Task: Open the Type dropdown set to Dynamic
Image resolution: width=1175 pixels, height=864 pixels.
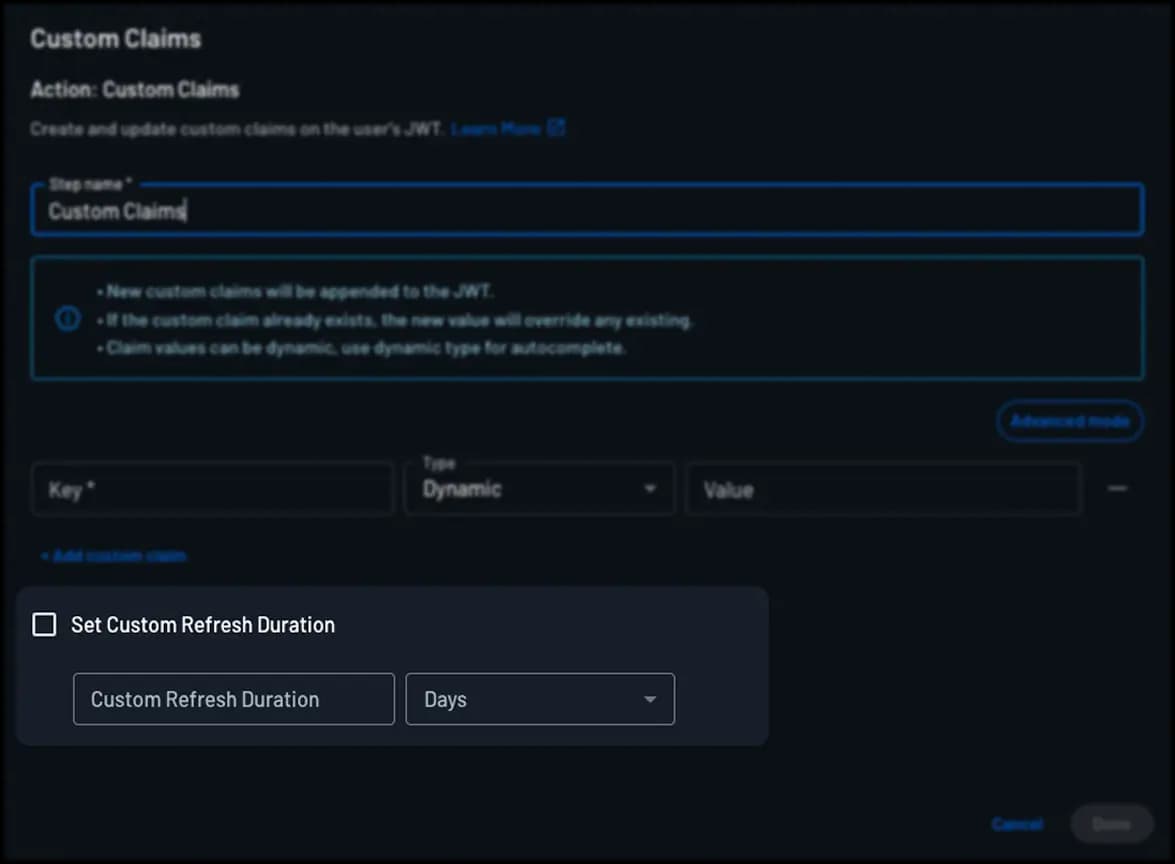Action: pos(540,489)
